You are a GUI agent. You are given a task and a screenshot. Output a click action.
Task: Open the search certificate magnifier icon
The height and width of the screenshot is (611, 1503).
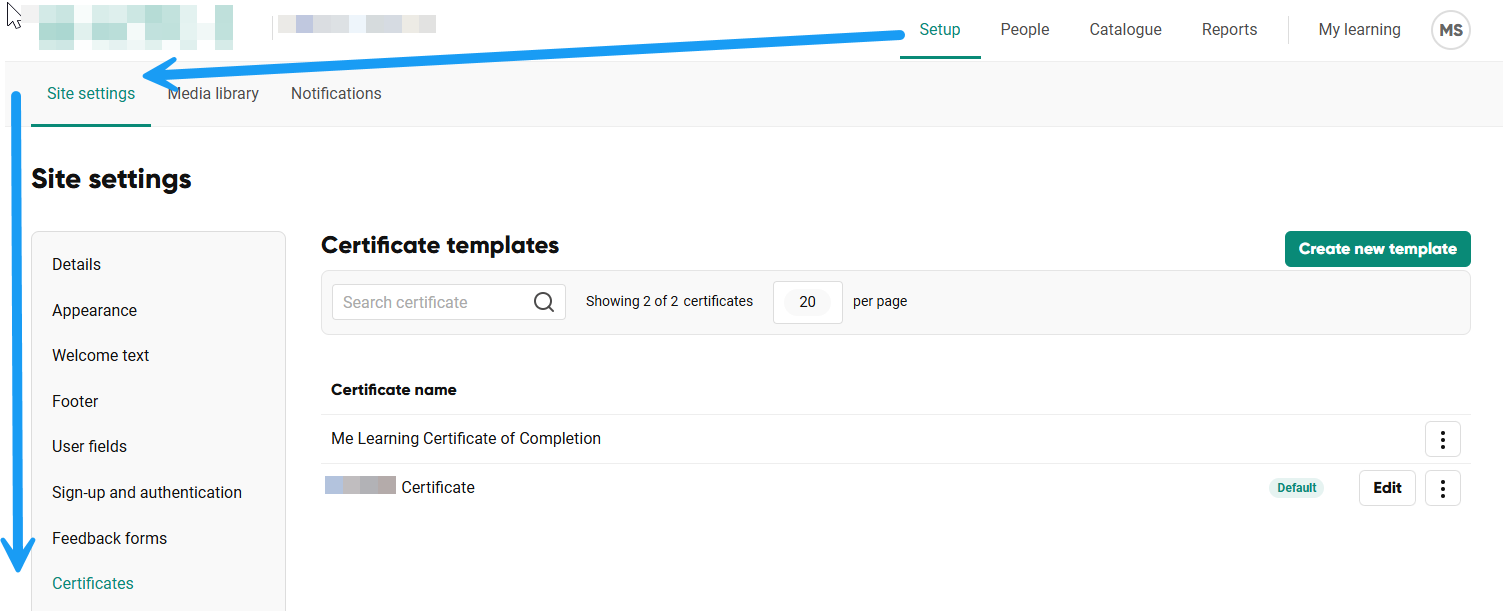pos(544,301)
